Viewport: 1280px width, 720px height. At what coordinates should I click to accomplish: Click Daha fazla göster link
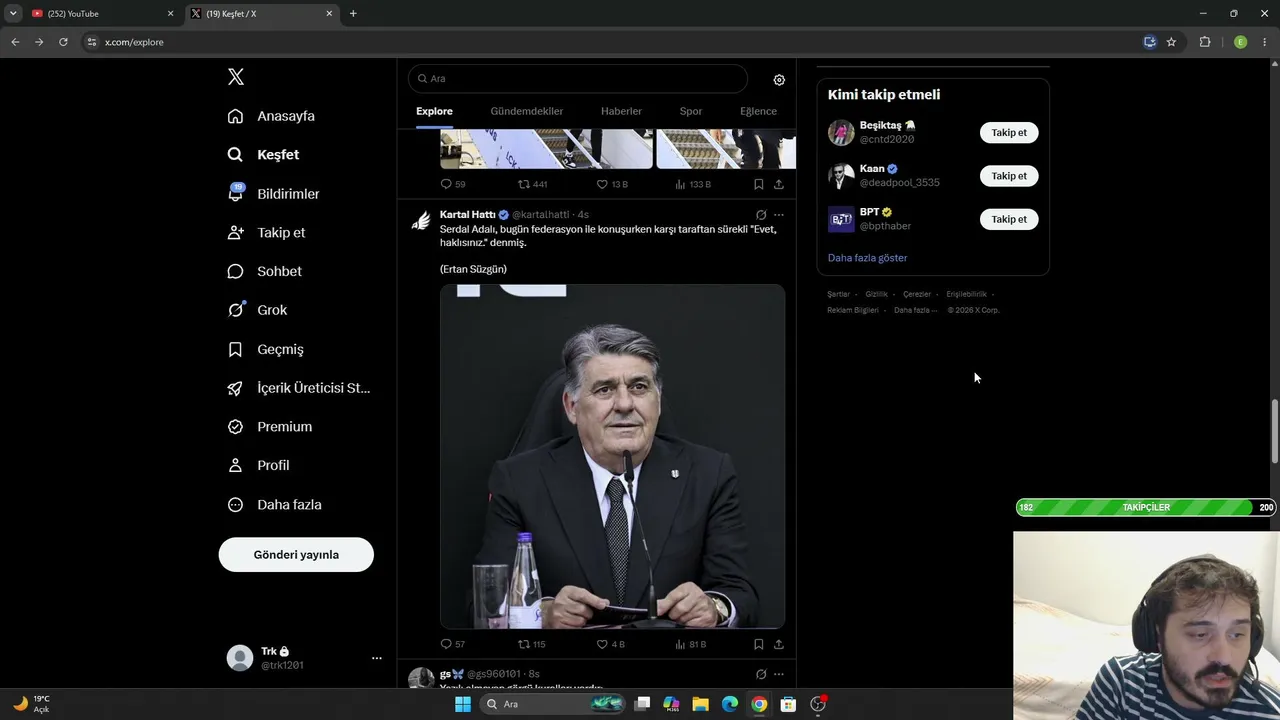(x=867, y=258)
